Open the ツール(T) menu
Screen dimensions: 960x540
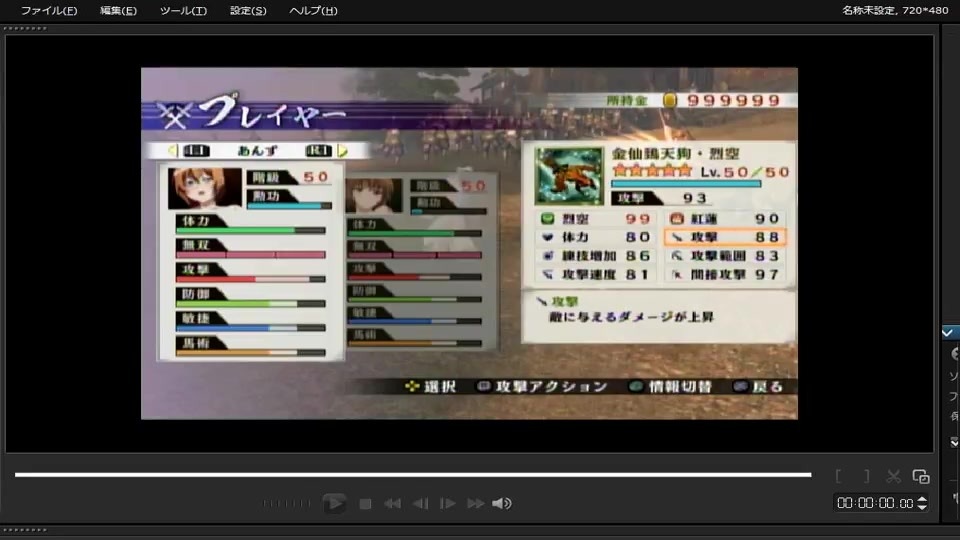pyautogui.click(x=183, y=10)
